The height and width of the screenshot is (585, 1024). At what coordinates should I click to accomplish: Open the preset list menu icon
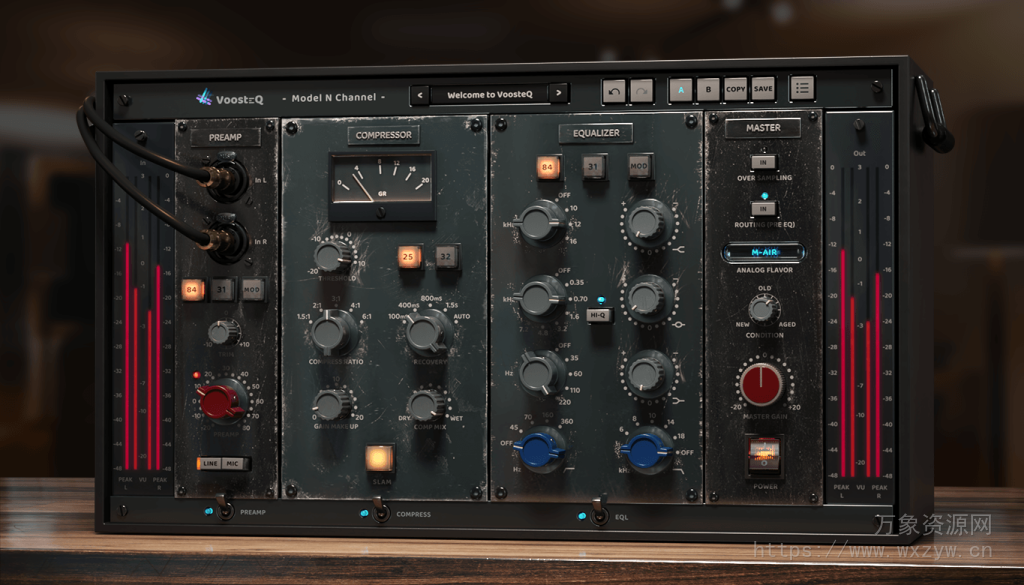(801, 88)
